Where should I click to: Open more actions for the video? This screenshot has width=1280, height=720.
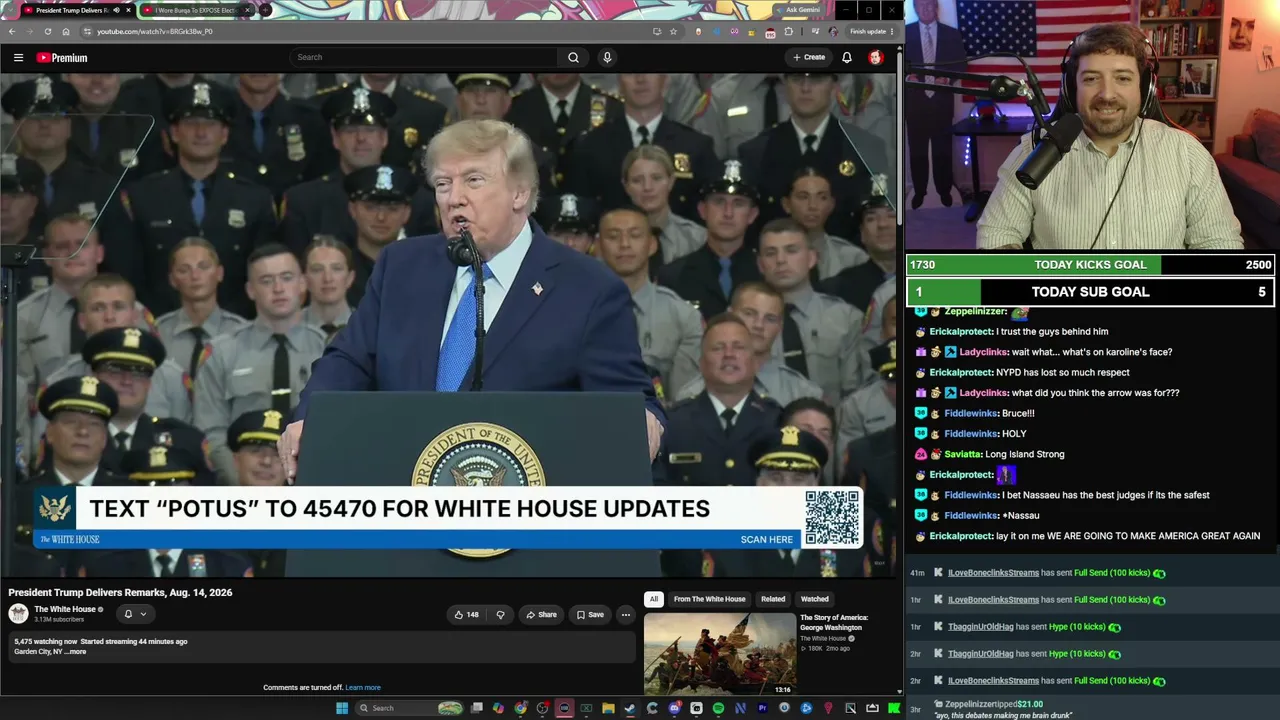click(625, 615)
